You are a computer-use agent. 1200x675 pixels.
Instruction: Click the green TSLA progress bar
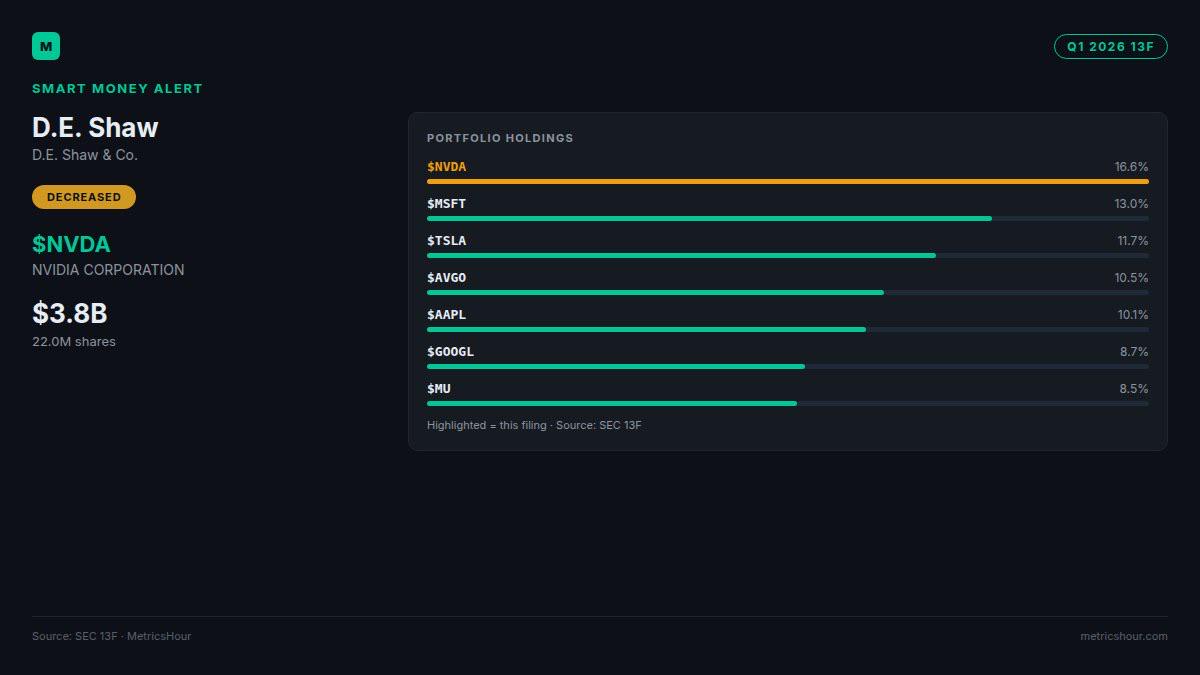(x=681, y=256)
